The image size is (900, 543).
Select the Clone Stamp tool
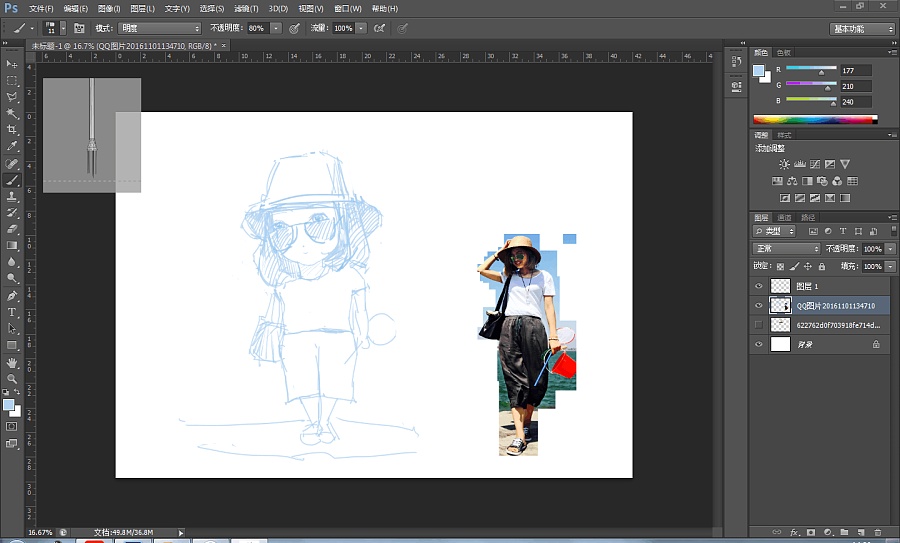click(x=11, y=196)
